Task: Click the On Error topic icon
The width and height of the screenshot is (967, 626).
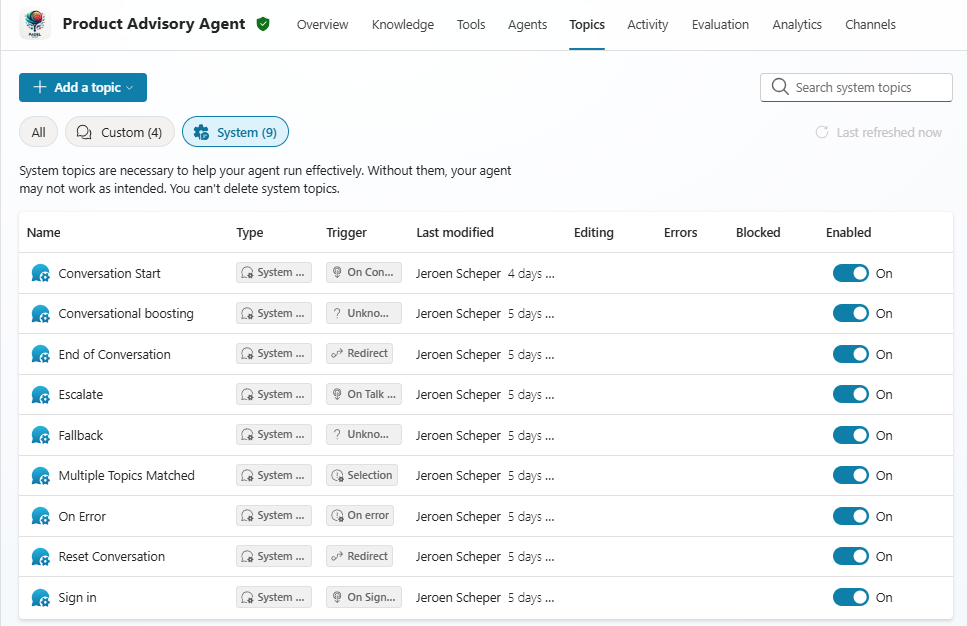Action: click(41, 517)
